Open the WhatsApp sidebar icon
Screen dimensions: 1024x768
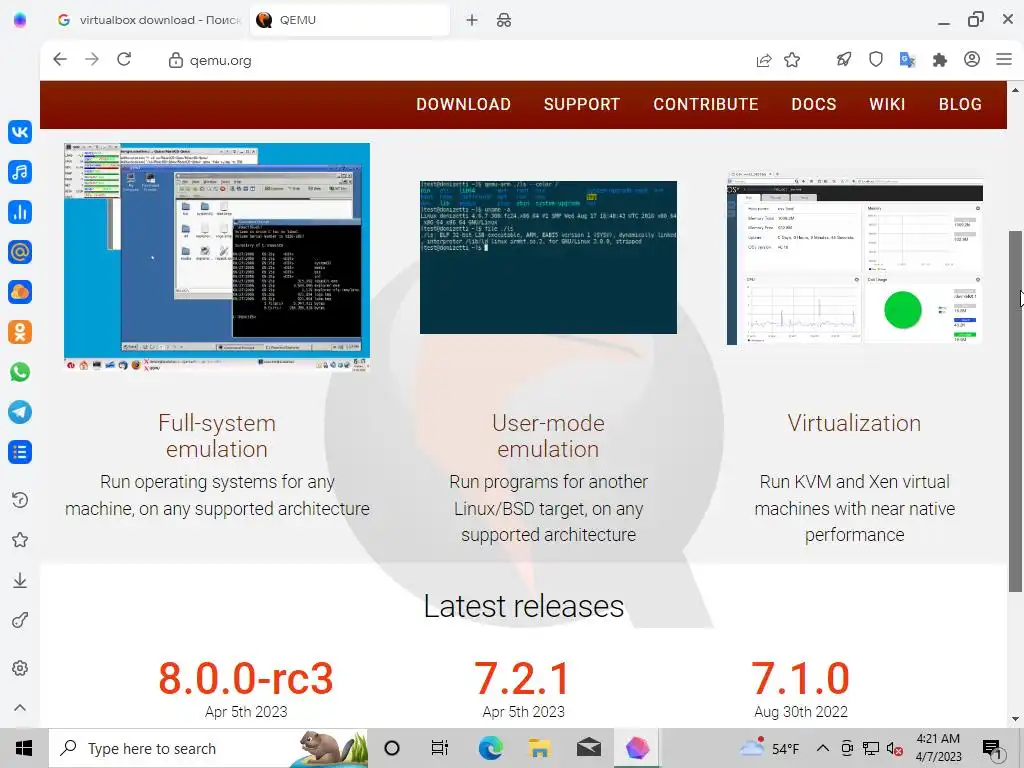coord(20,372)
